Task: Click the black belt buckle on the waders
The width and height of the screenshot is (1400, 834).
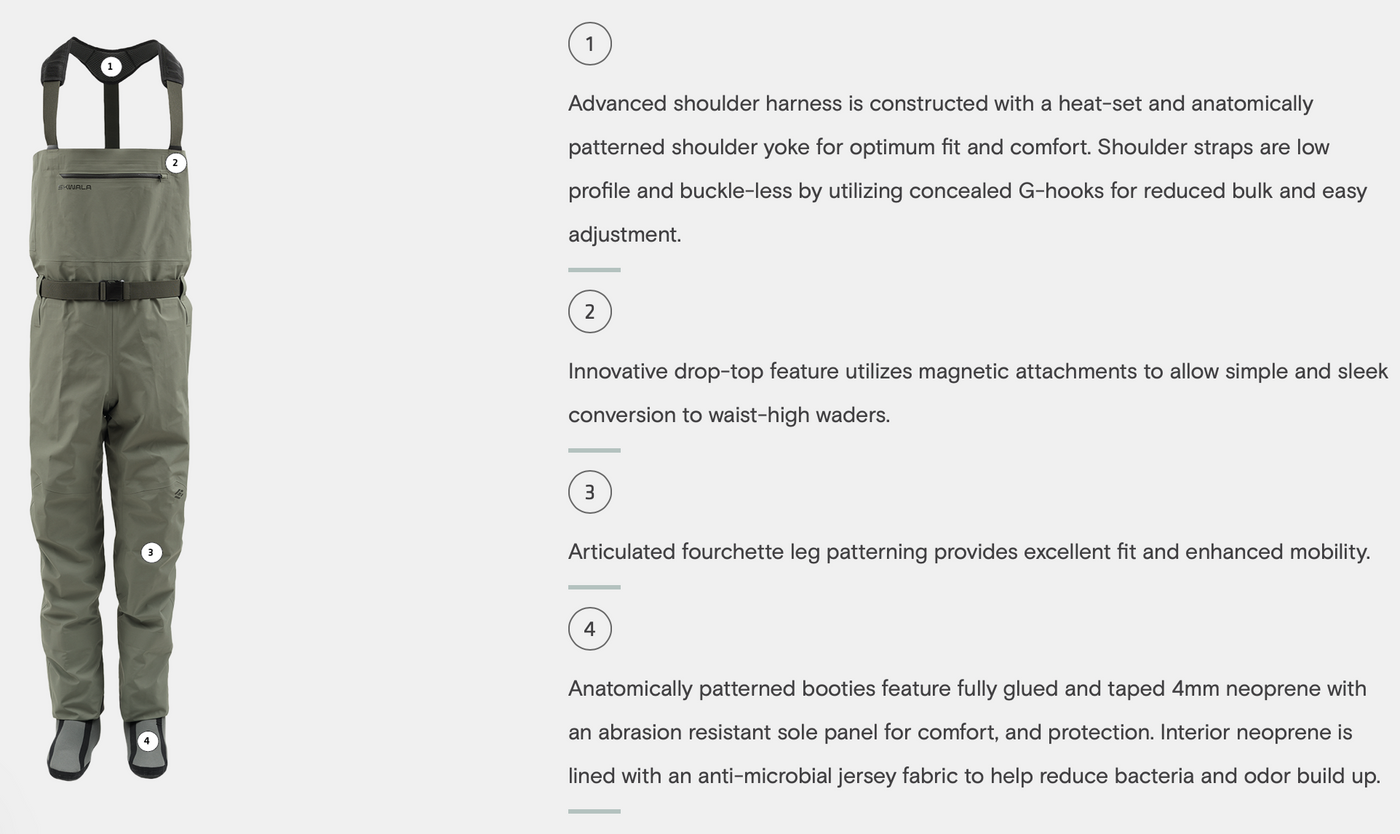Action: pyautogui.click(x=113, y=291)
